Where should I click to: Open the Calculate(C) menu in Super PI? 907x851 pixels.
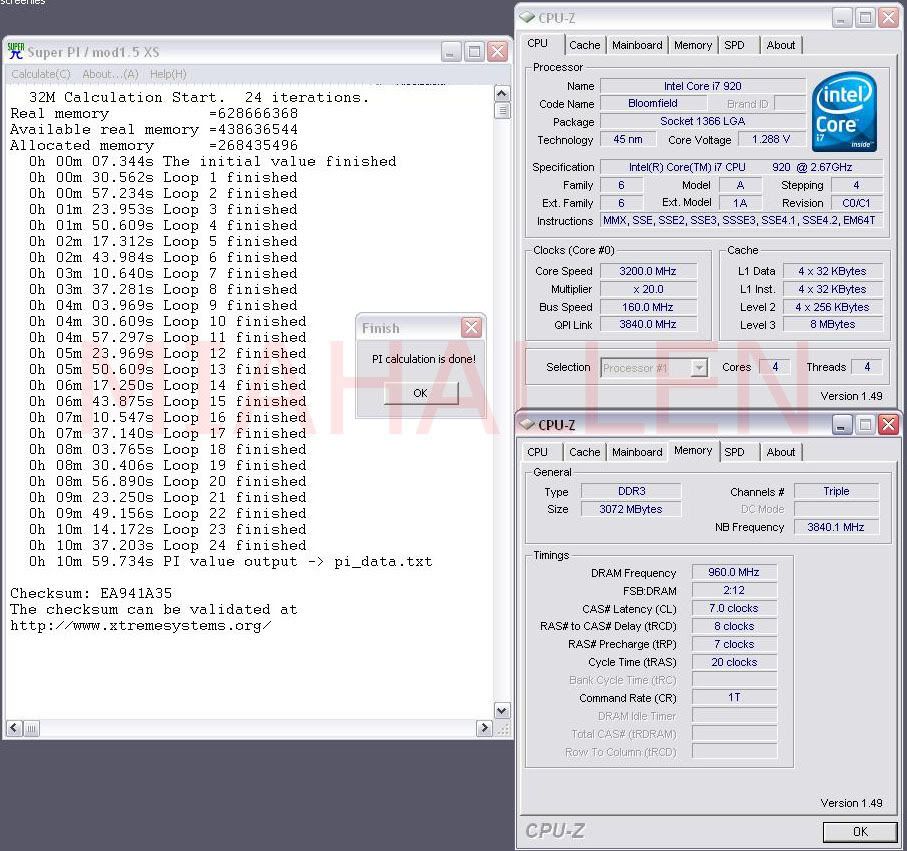click(x=41, y=74)
